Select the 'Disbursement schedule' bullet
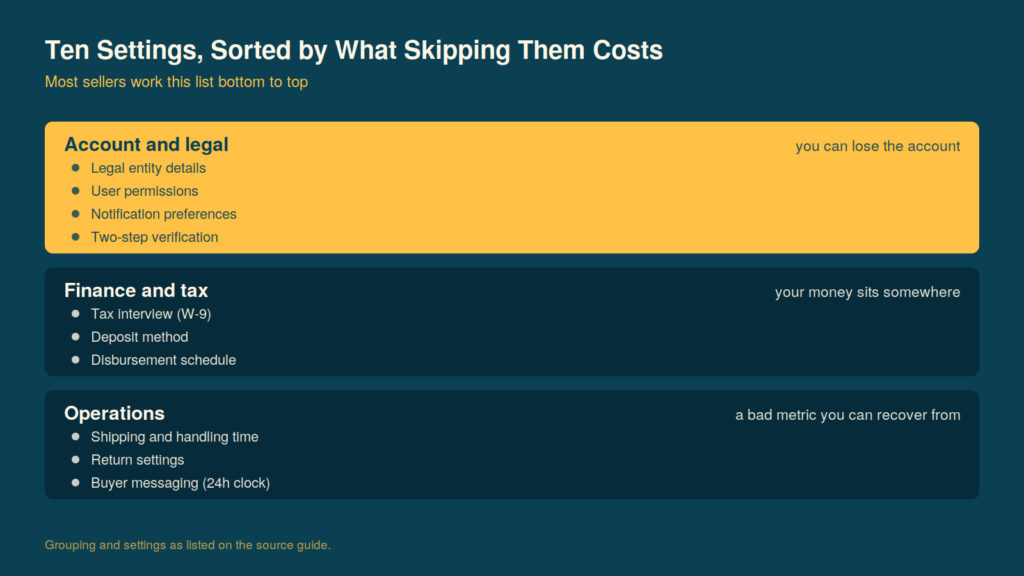 163,360
